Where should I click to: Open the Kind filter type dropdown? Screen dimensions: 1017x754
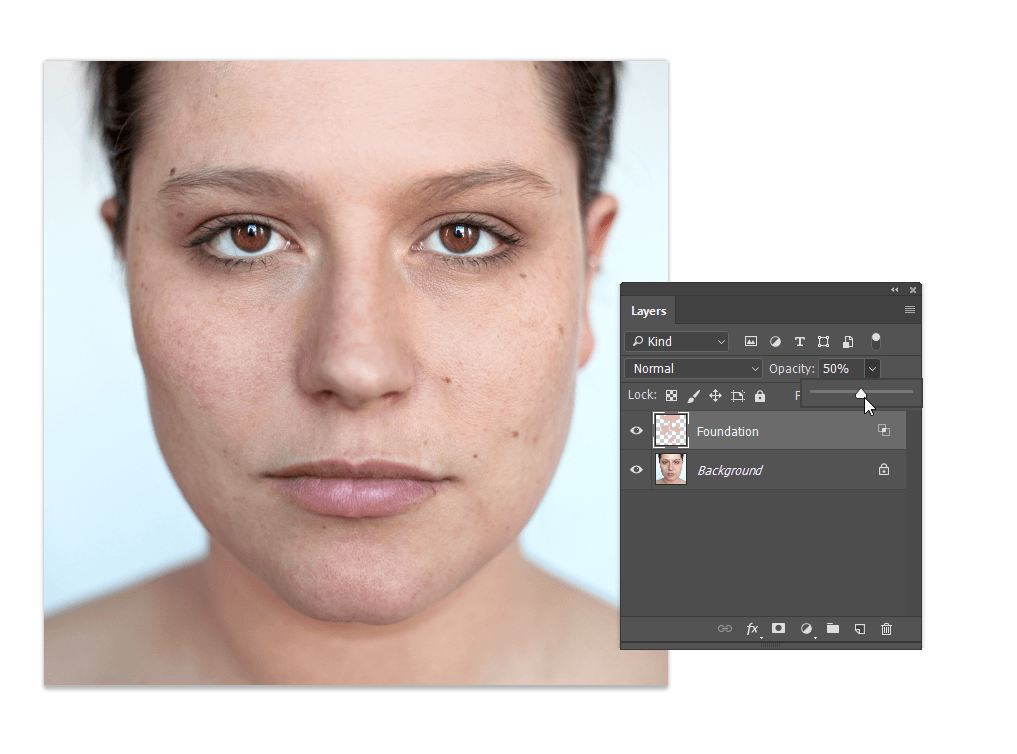coord(677,342)
